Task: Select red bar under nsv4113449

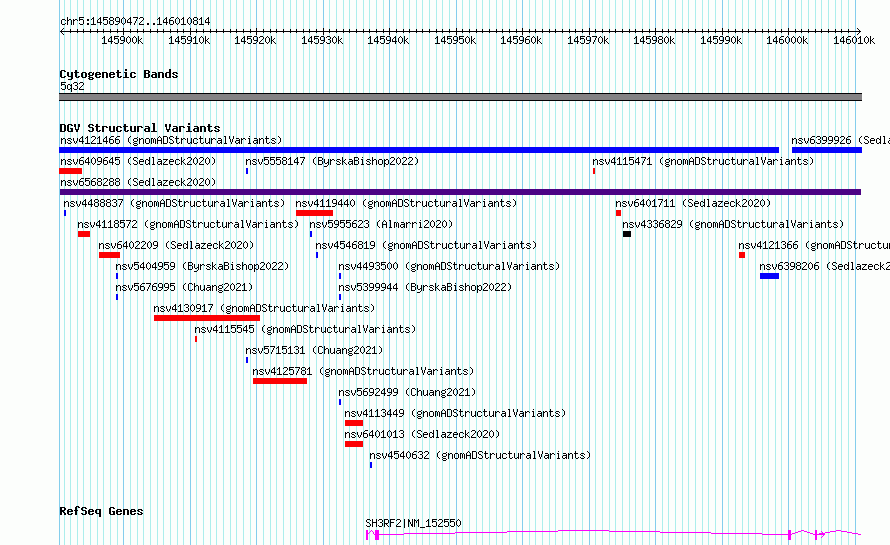Action: (354, 423)
